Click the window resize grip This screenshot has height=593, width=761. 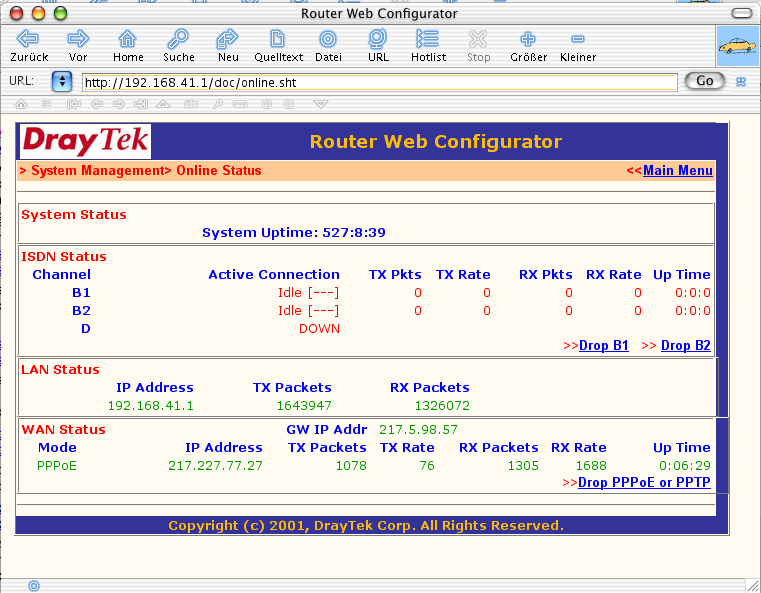pyautogui.click(x=753, y=586)
